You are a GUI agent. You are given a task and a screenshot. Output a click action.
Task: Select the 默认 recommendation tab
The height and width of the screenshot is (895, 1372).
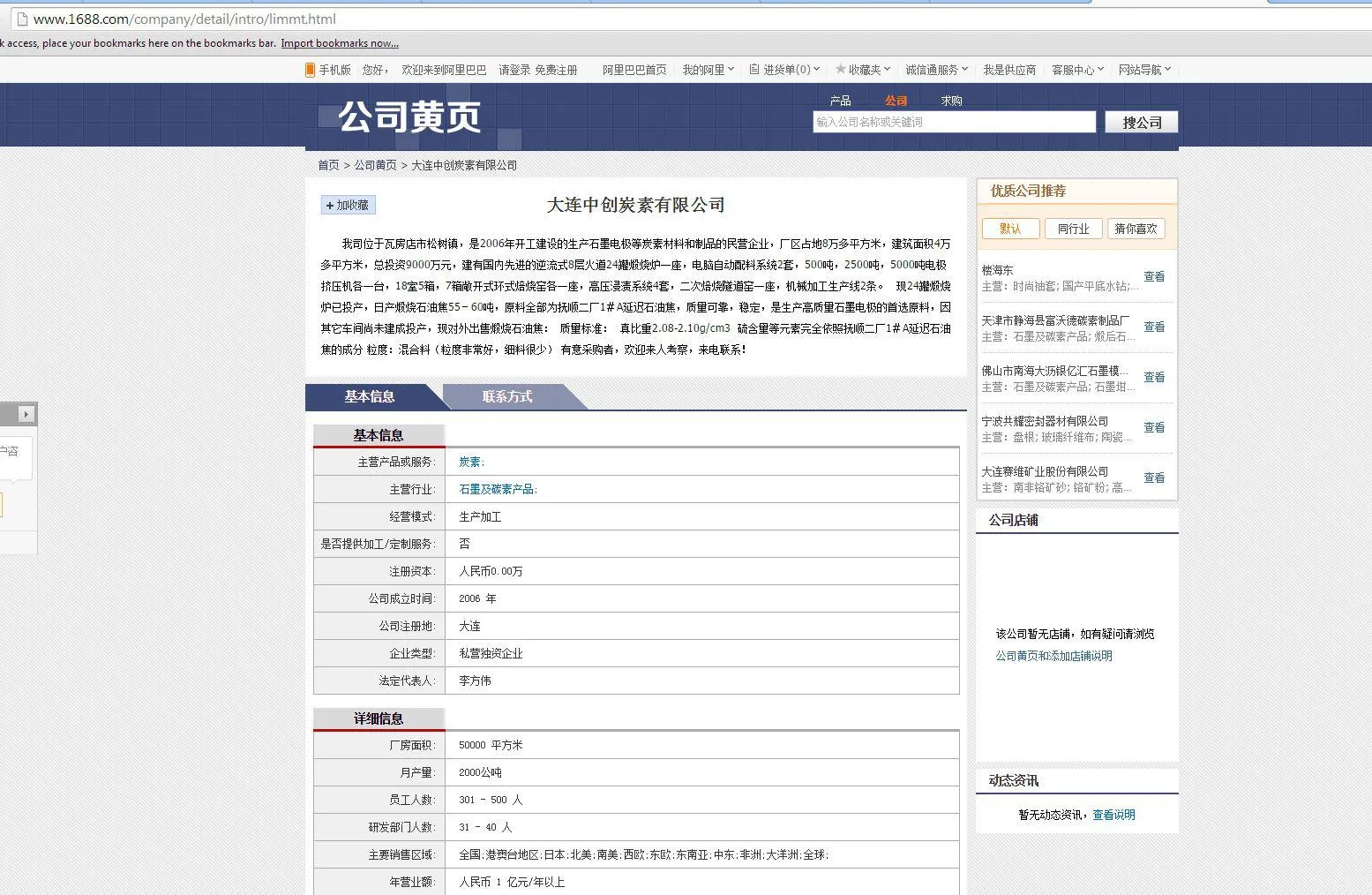click(x=1011, y=229)
